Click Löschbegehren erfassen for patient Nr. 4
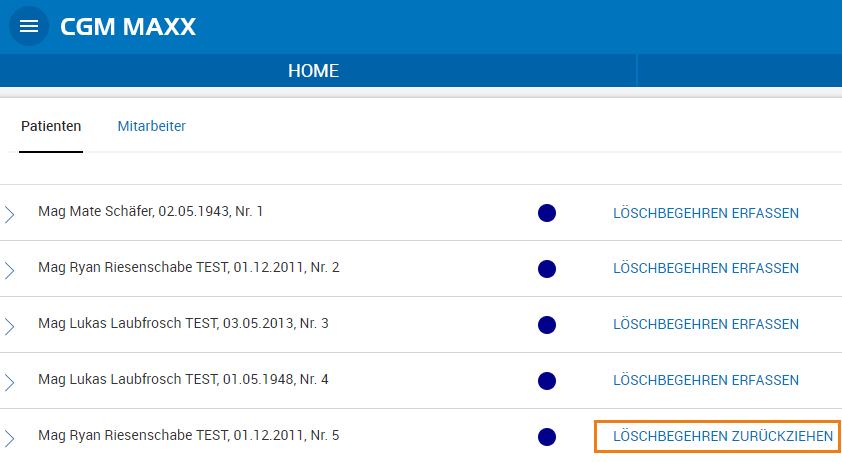The width and height of the screenshot is (842, 462). click(x=705, y=381)
